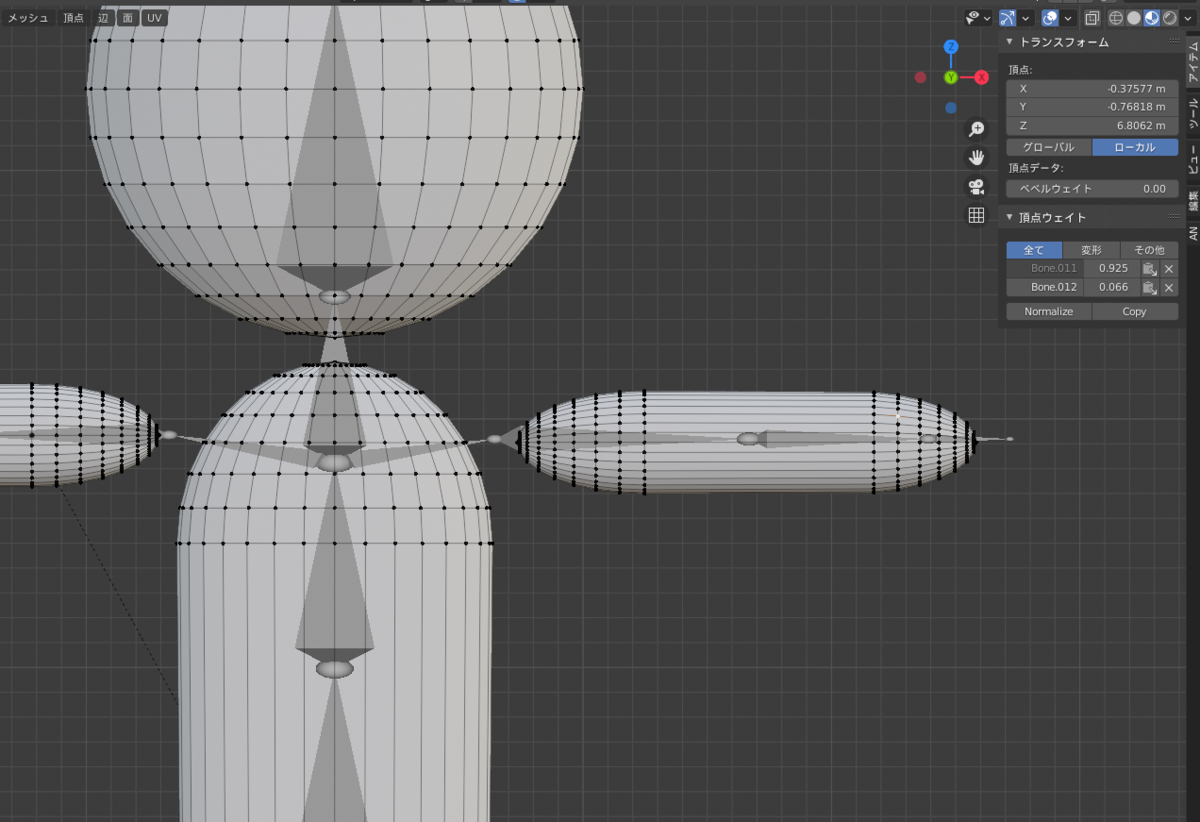
Task: Click the green Y axis gizmo handle
Action: coord(951,77)
